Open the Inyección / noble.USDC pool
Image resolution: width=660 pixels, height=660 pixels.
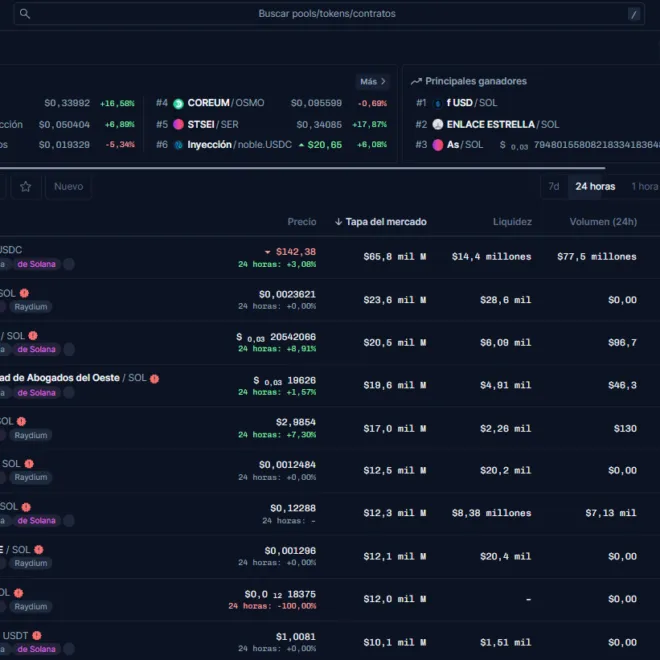pyautogui.click(x=239, y=145)
